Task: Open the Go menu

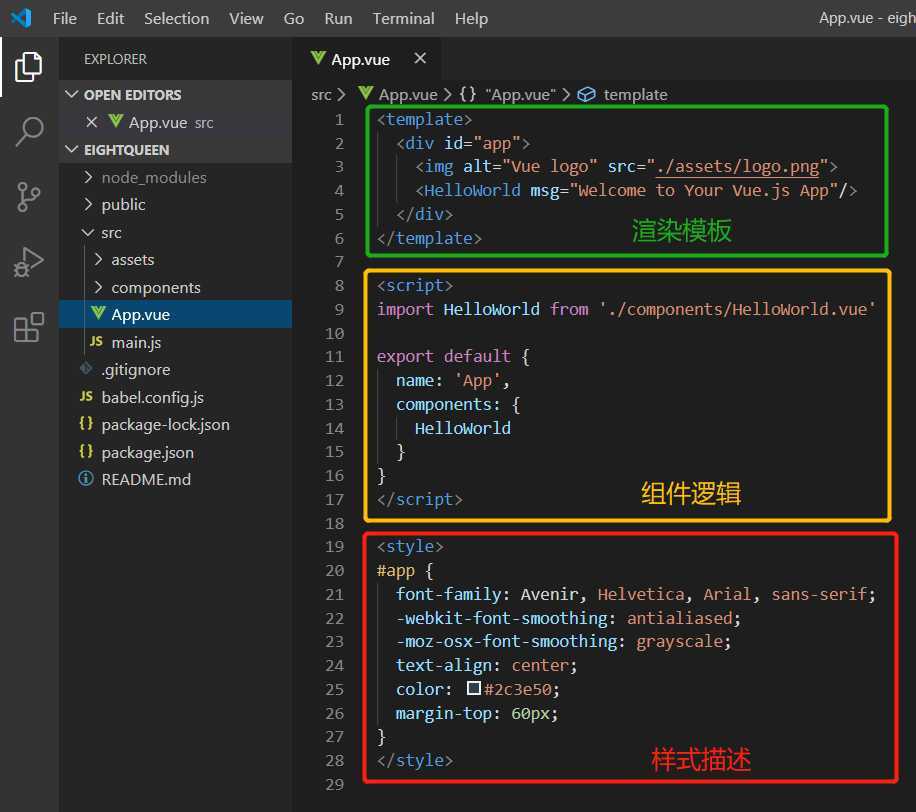Action: click(293, 19)
